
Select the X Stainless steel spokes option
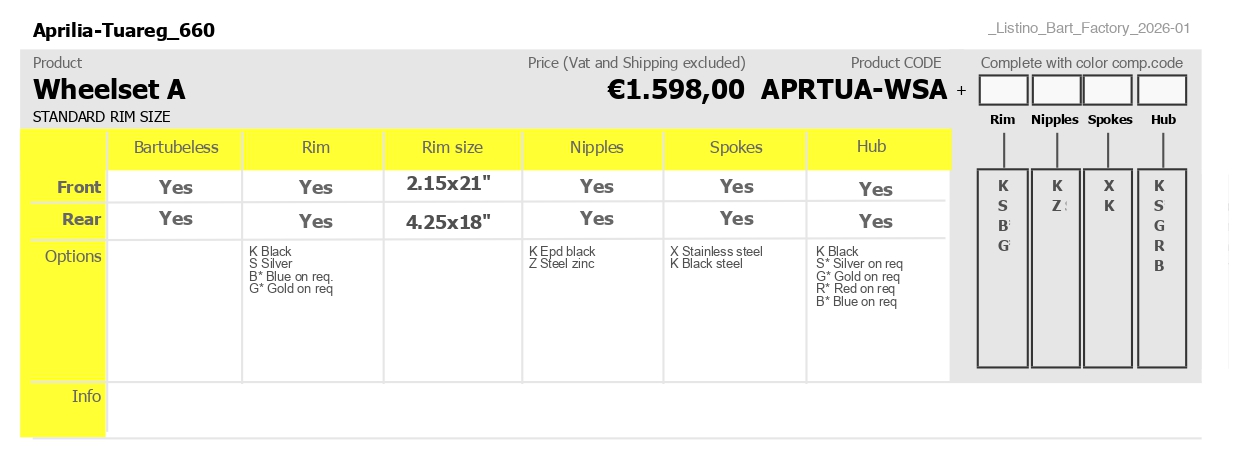coord(716,252)
